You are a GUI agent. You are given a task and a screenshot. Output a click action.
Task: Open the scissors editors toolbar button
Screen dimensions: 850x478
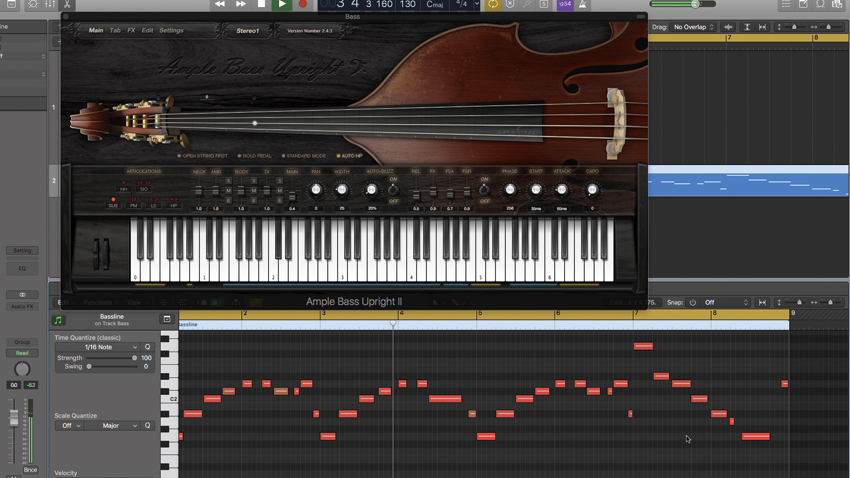click(x=67, y=4)
